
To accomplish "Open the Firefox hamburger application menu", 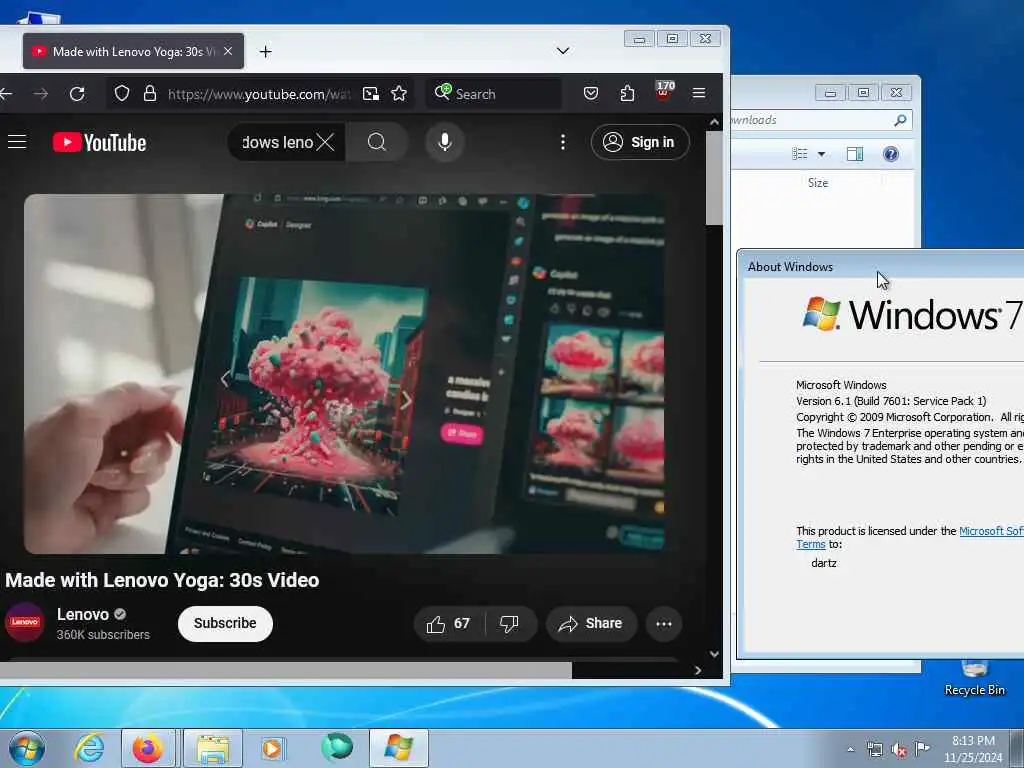I will tap(699, 93).
